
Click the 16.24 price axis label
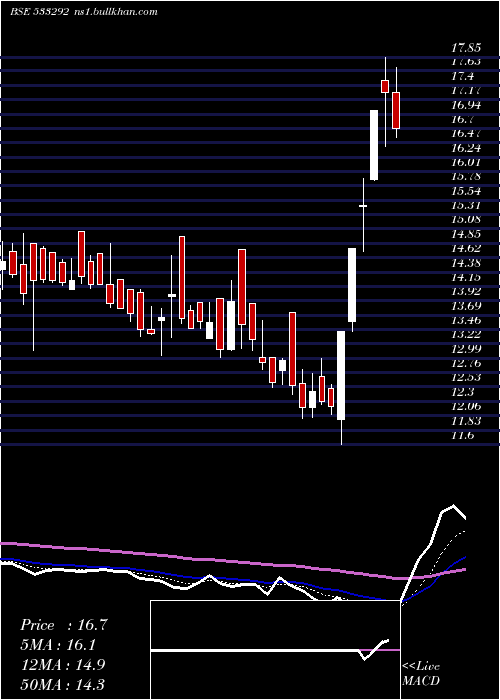pyautogui.click(x=466, y=149)
